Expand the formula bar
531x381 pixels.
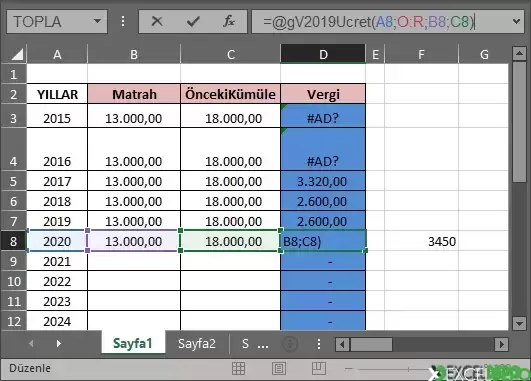coord(516,22)
